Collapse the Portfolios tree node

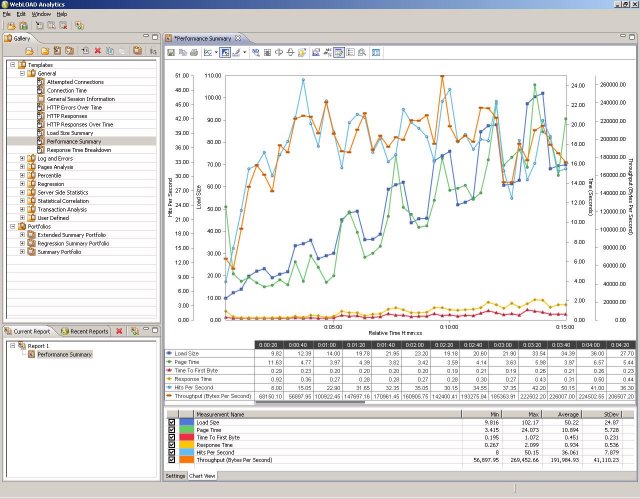[x=12, y=226]
